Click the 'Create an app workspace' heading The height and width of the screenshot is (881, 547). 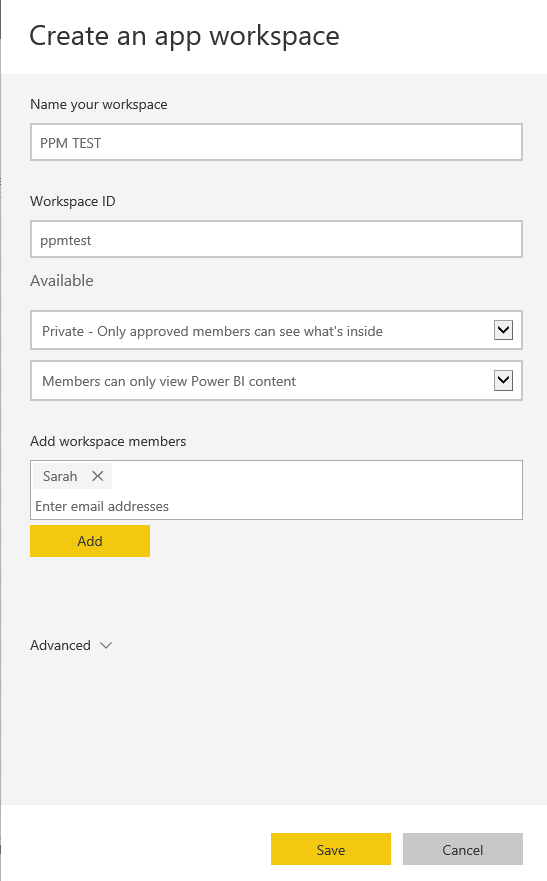pyautogui.click(x=184, y=37)
